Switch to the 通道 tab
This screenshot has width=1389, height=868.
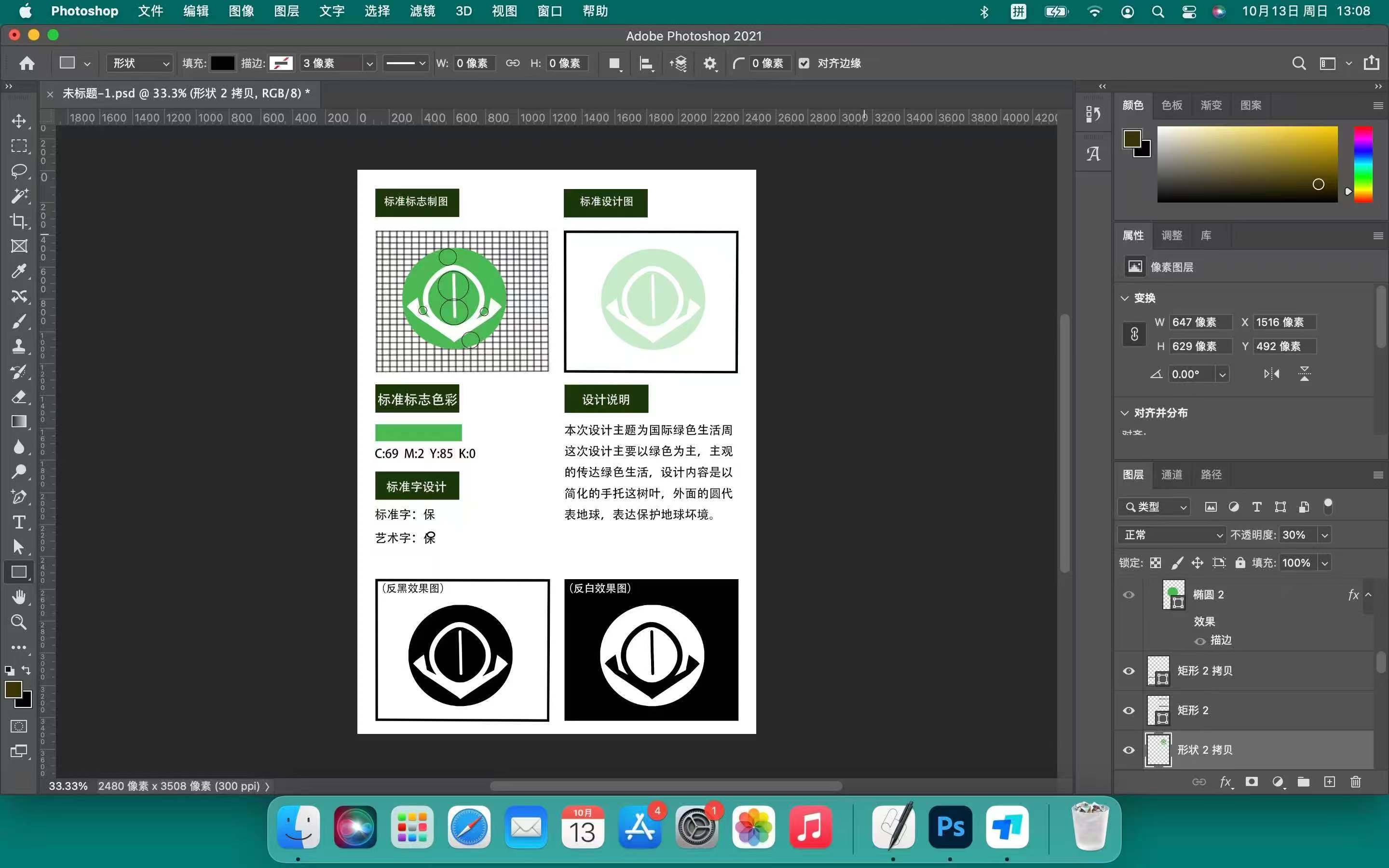coord(1171,475)
